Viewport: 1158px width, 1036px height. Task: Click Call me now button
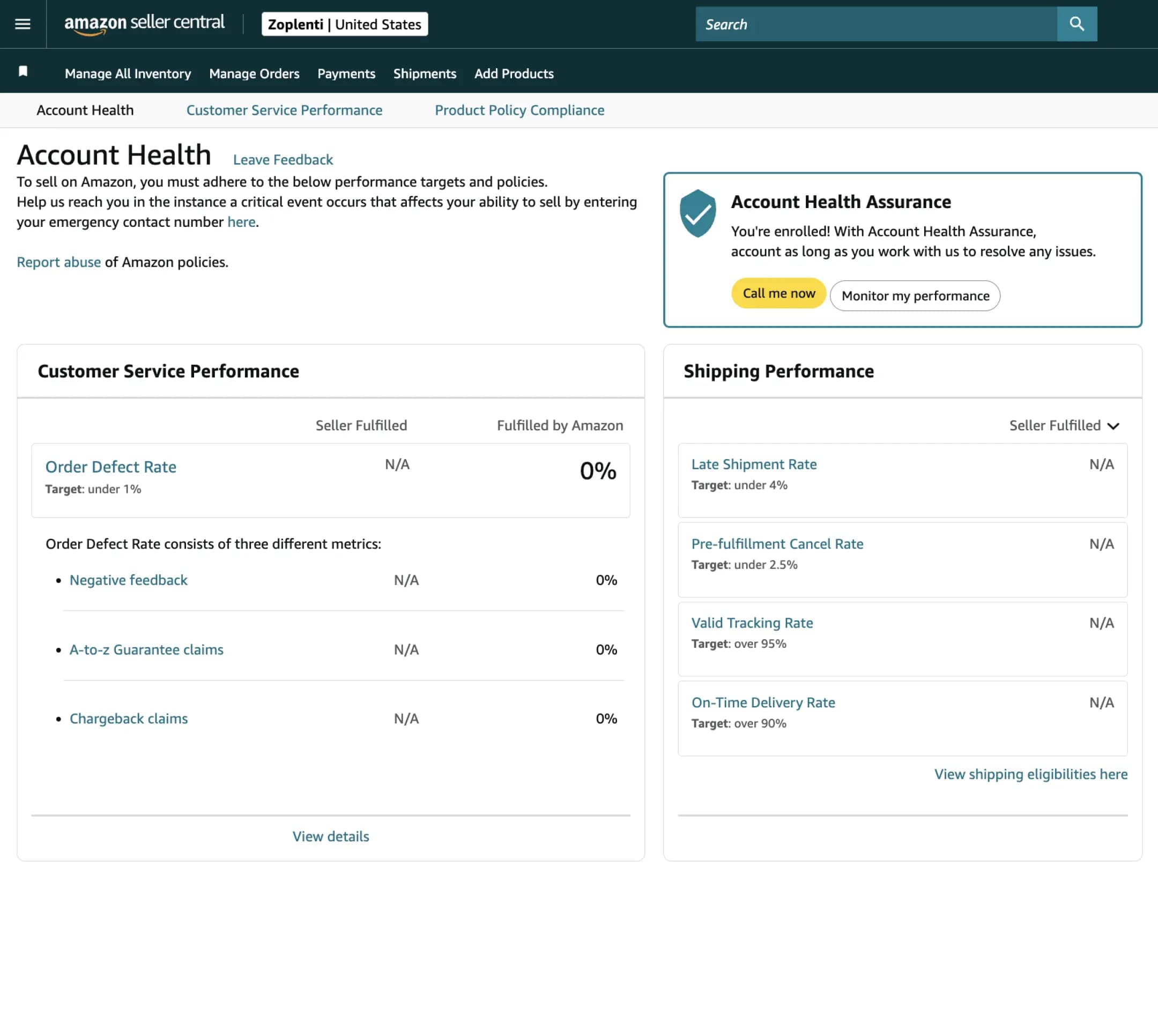778,293
